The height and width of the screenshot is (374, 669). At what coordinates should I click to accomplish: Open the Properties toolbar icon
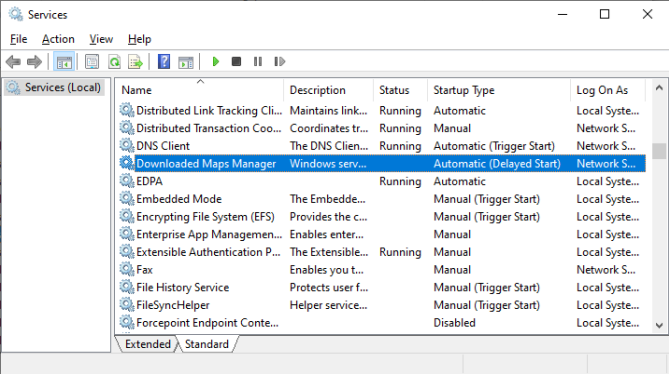pos(92,62)
